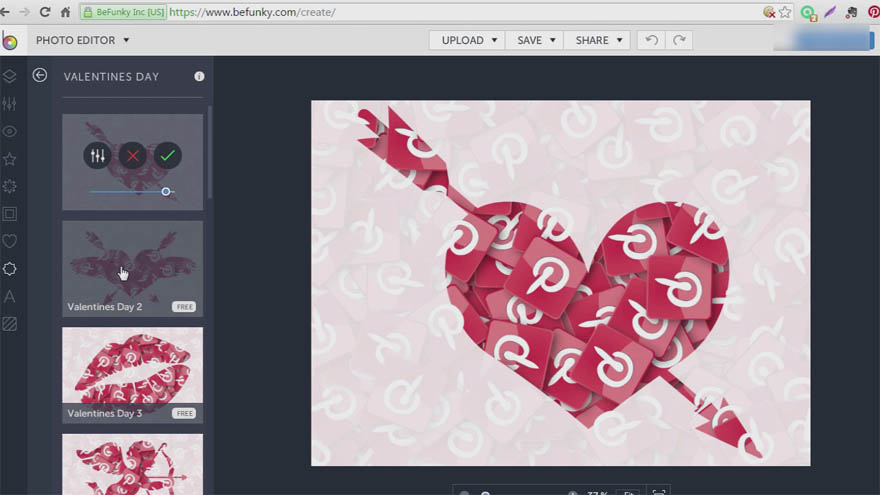This screenshot has width=880, height=495.
Task: Select the cupid overlay thumbnail
Action: click(x=132, y=465)
